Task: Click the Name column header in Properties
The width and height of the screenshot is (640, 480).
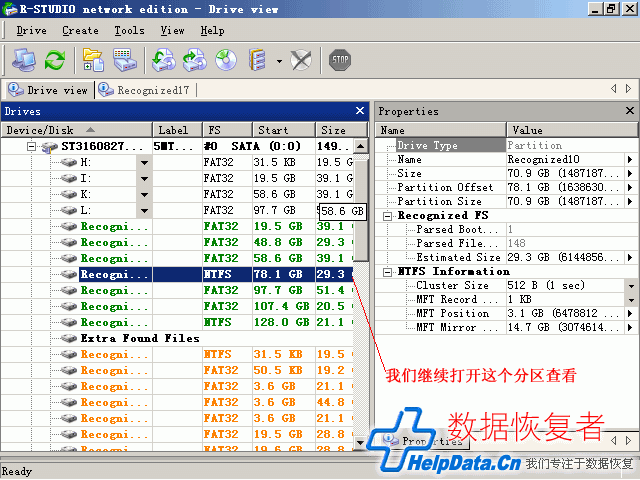Action: (x=440, y=130)
